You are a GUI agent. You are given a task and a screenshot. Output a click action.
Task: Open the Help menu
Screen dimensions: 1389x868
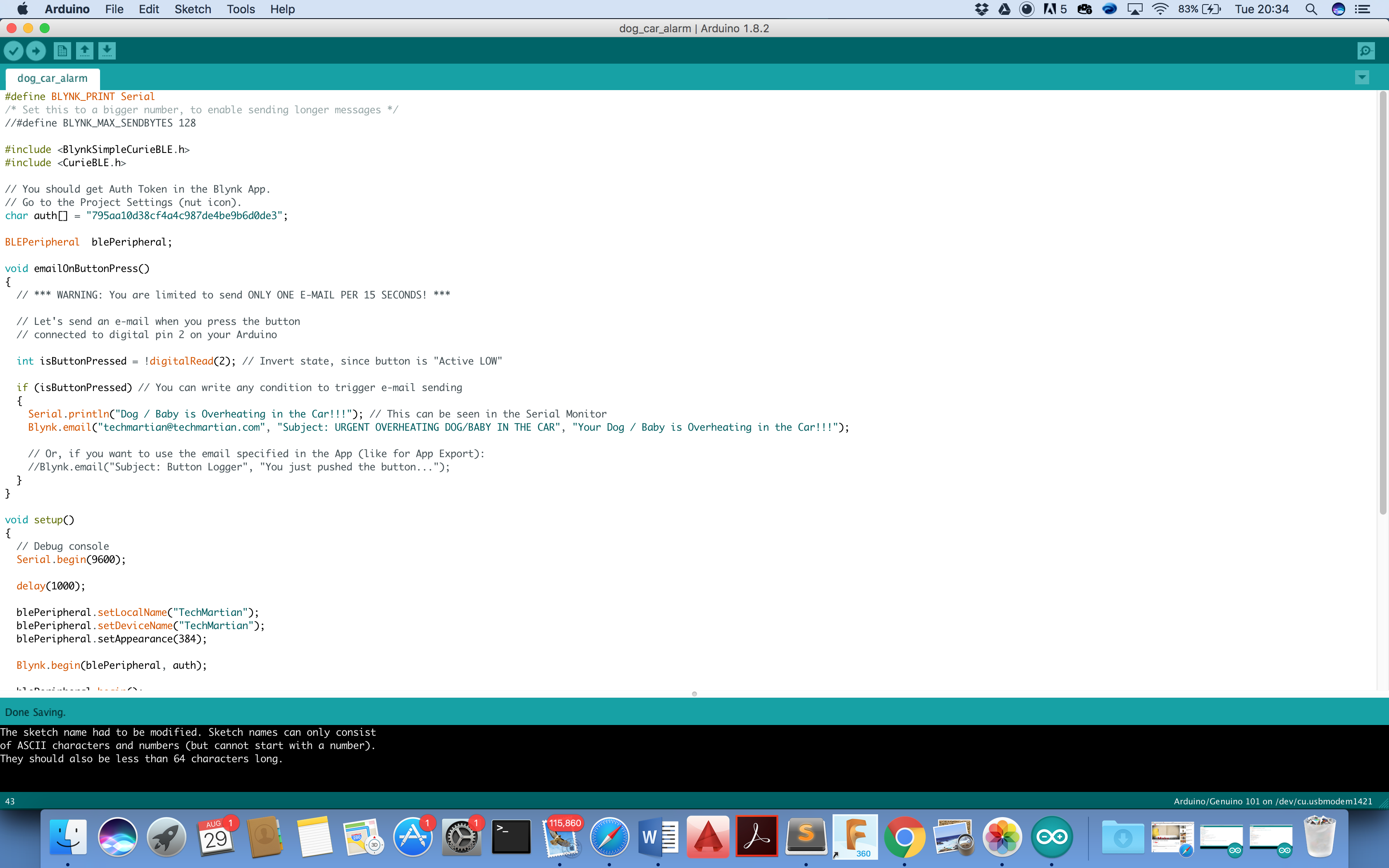[x=282, y=9]
